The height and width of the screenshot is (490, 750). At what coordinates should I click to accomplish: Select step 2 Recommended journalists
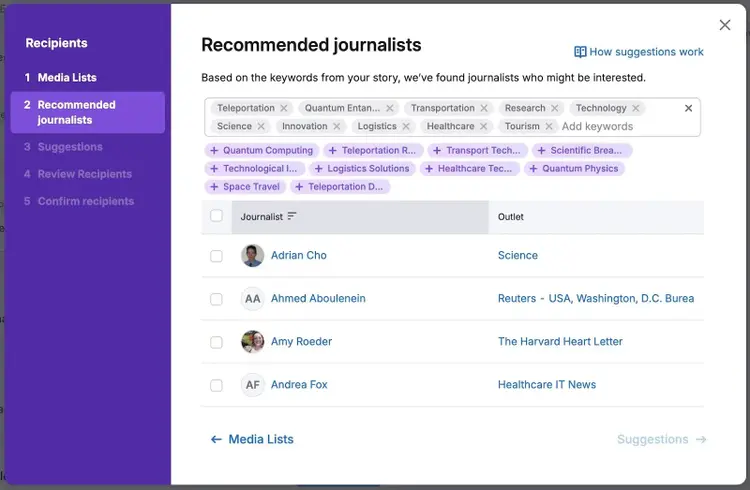(88, 112)
